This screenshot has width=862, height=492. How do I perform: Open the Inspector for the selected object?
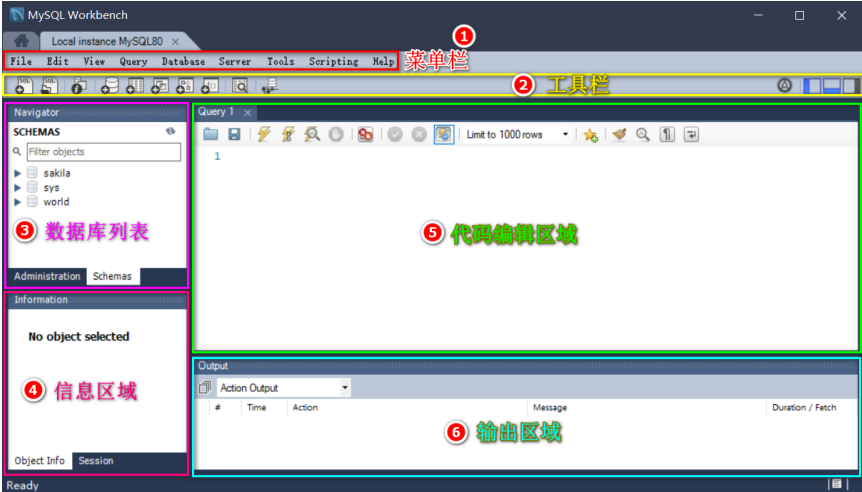coord(79,86)
